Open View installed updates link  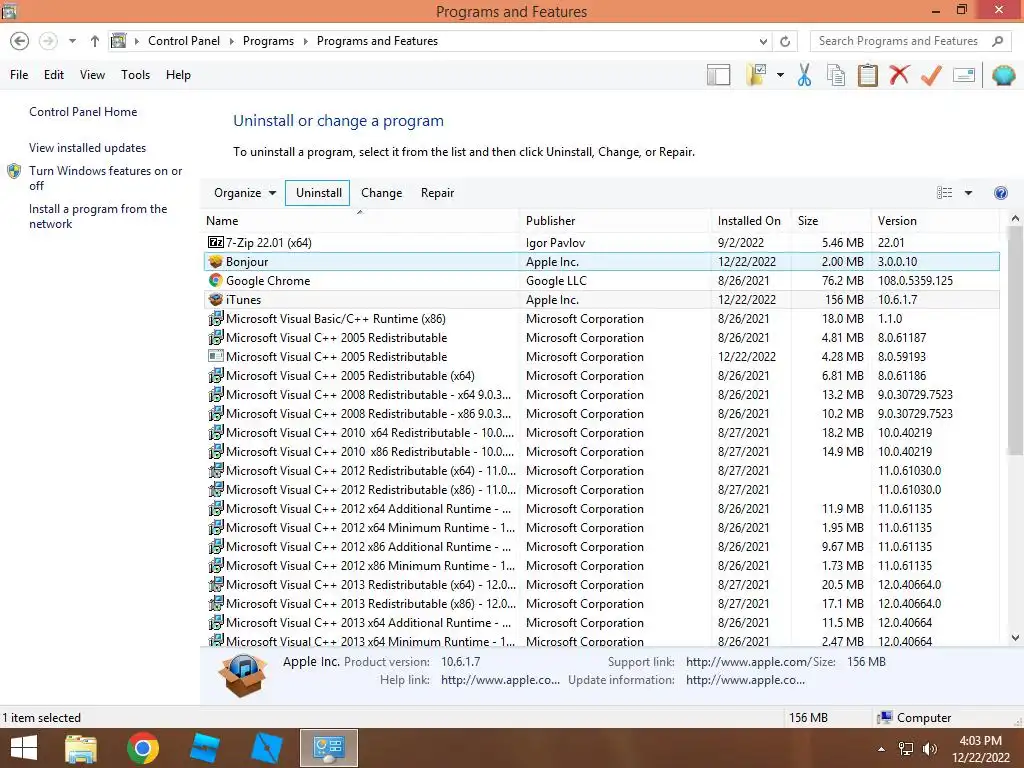point(88,148)
